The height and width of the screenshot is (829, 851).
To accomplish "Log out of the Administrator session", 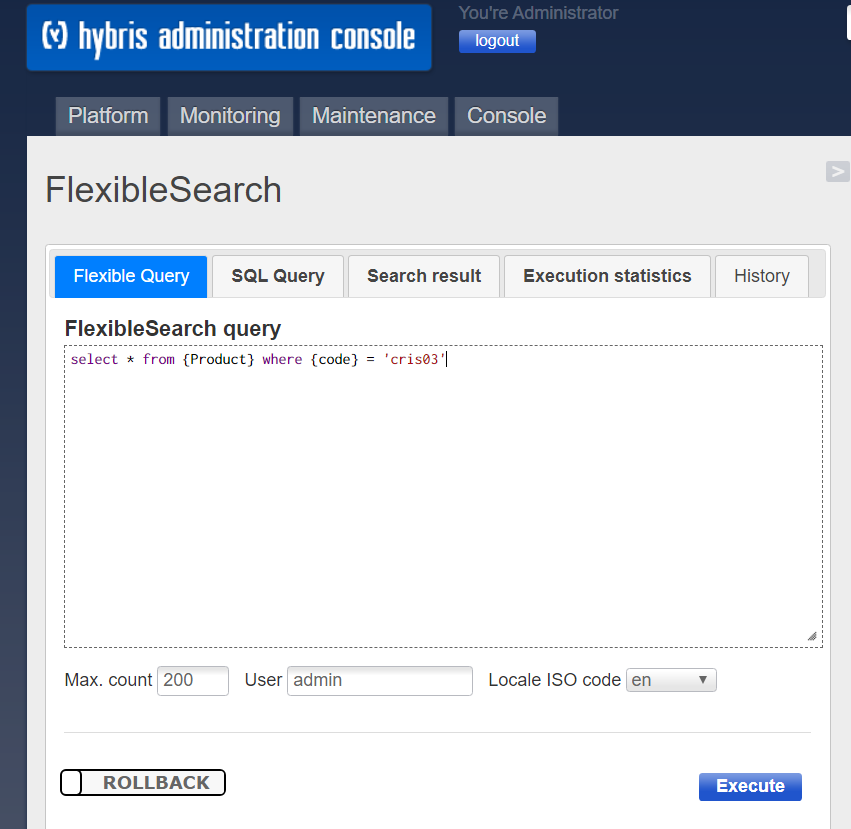I will (x=497, y=41).
